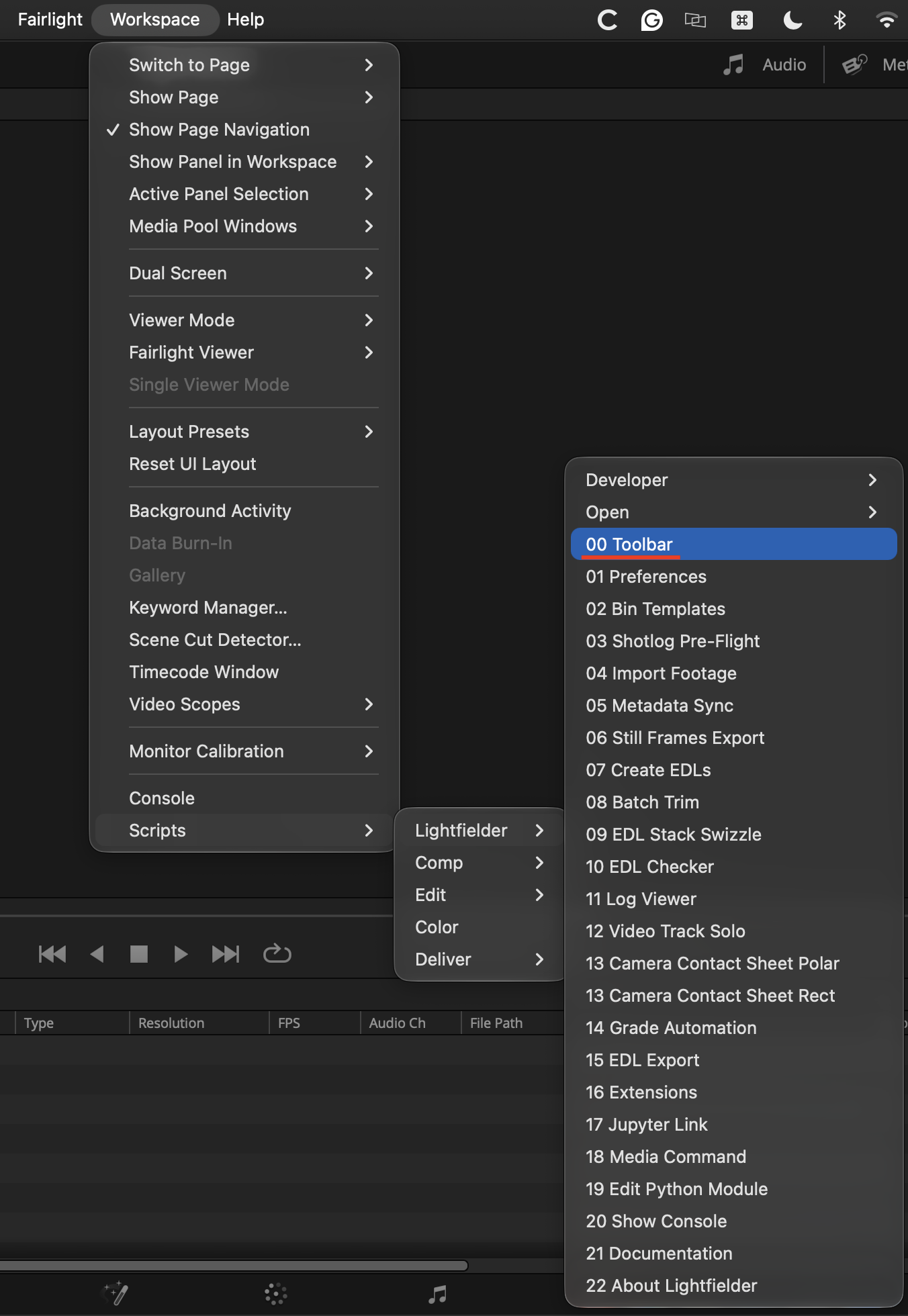Open the Metadata panel icon at top right
The image size is (908, 1316).
point(855,64)
